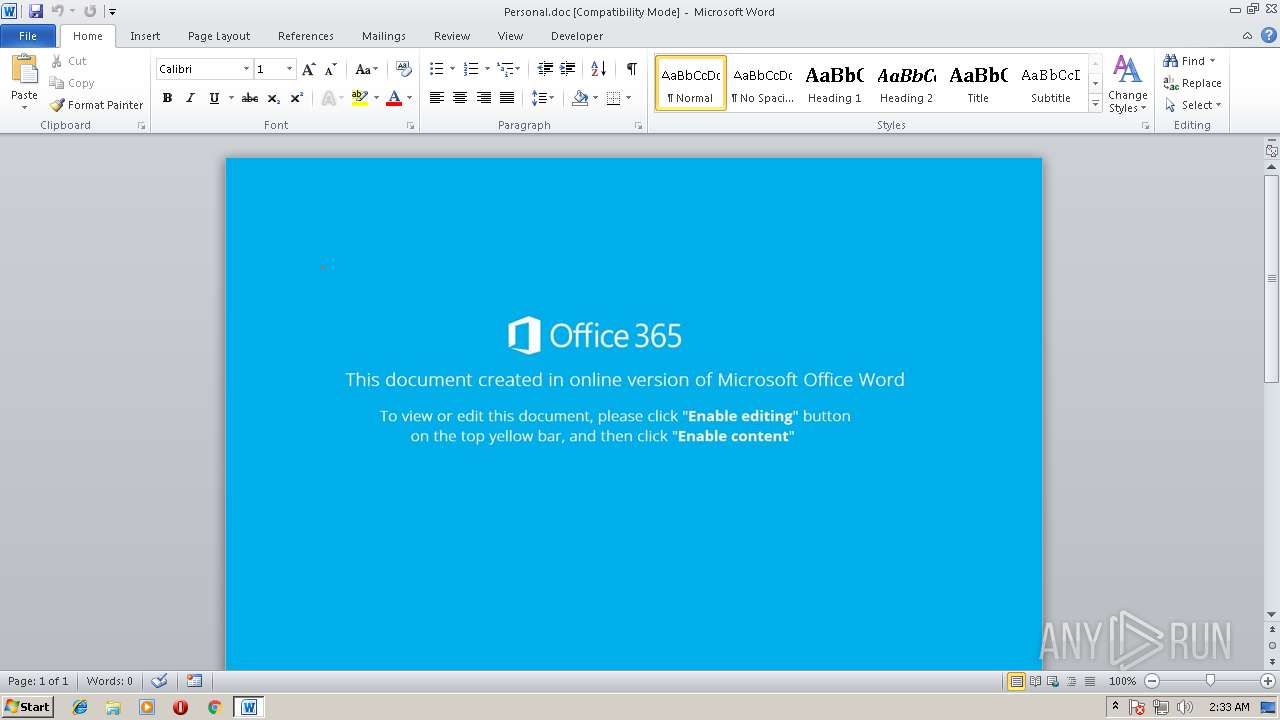Click the Cut scissors command
The image size is (1280, 720).
68,61
